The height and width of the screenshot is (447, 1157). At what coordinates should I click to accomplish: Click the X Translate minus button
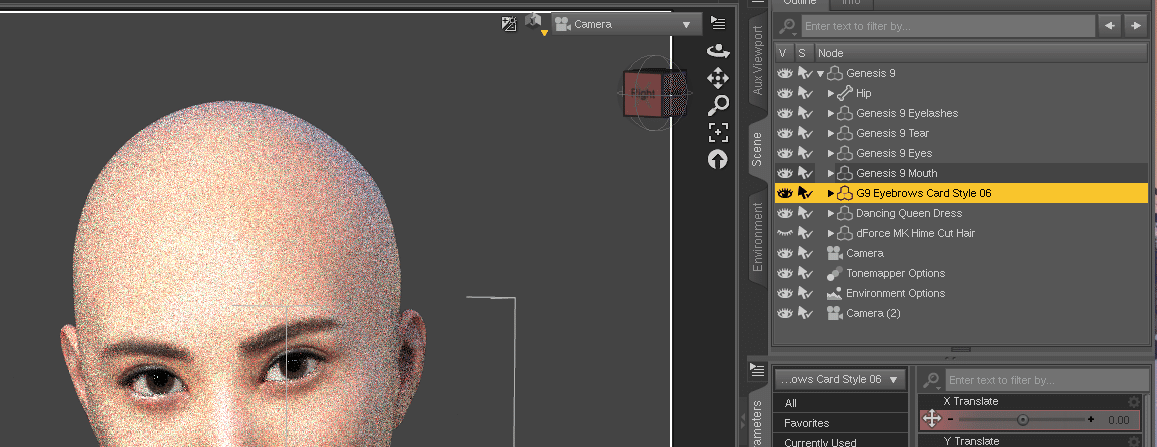click(x=950, y=420)
